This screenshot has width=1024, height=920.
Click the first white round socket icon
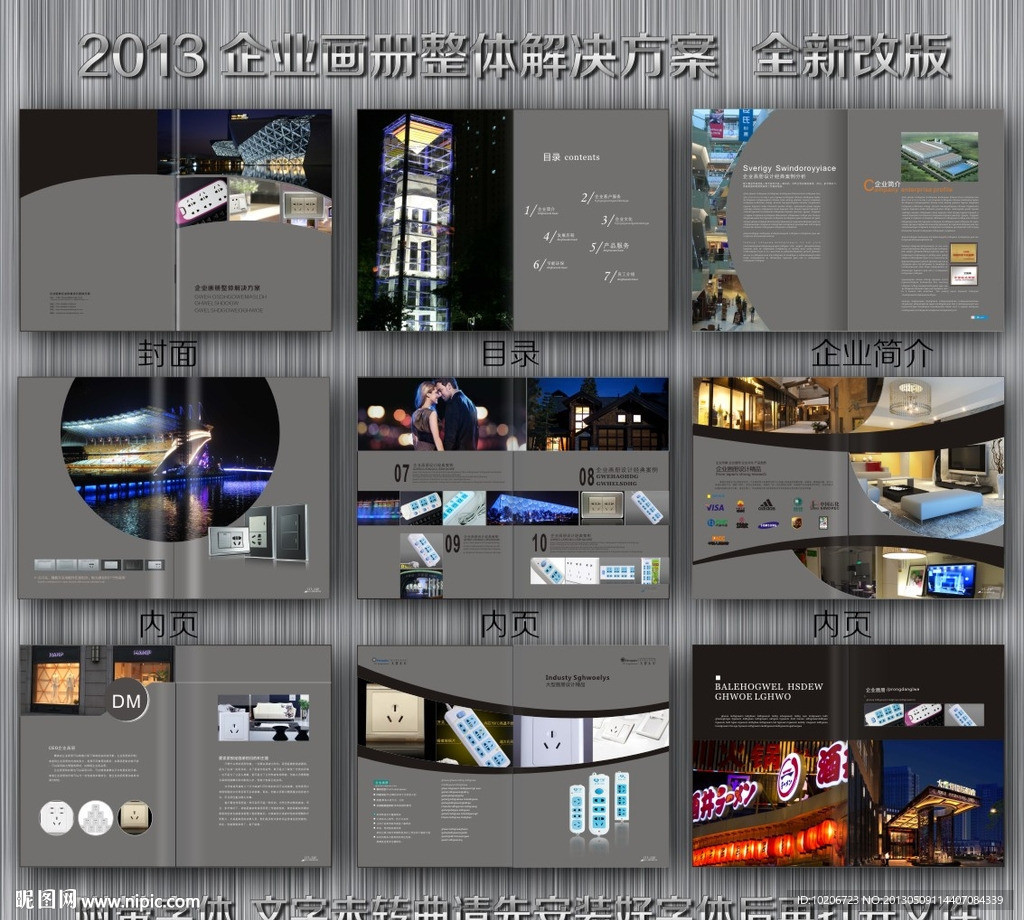(x=56, y=817)
